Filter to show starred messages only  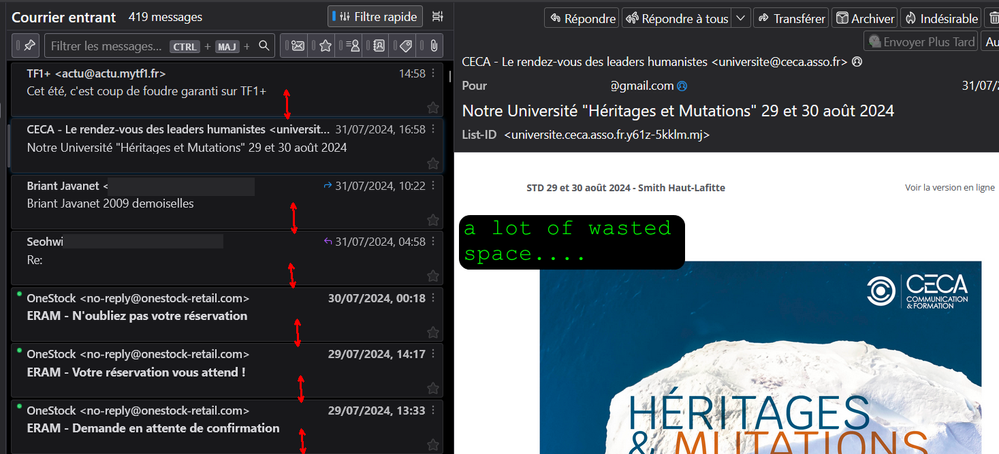click(x=325, y=46)
